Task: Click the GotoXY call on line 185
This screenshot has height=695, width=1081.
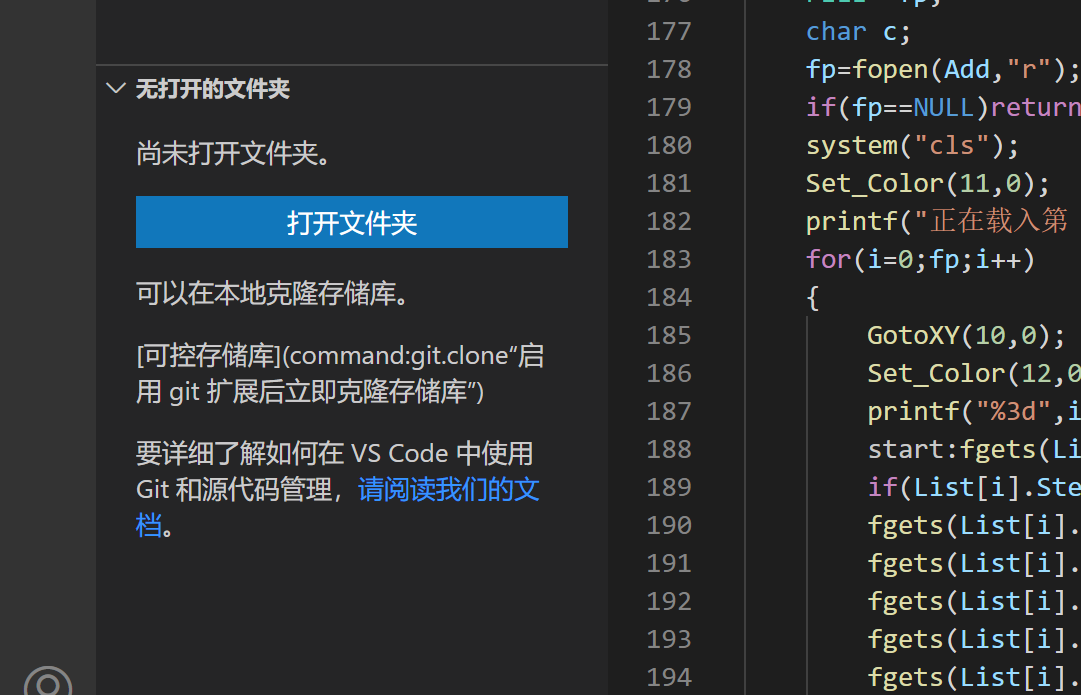Action: (x=912, y=335)
